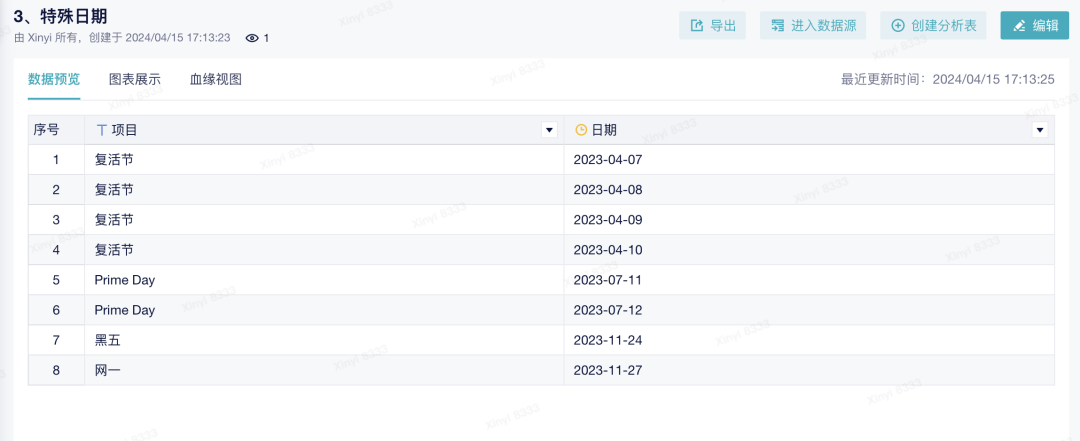The height and width of the screenshot is (441, 1080).
Task: Click row number 8 cell
Action: coord(56,370)
